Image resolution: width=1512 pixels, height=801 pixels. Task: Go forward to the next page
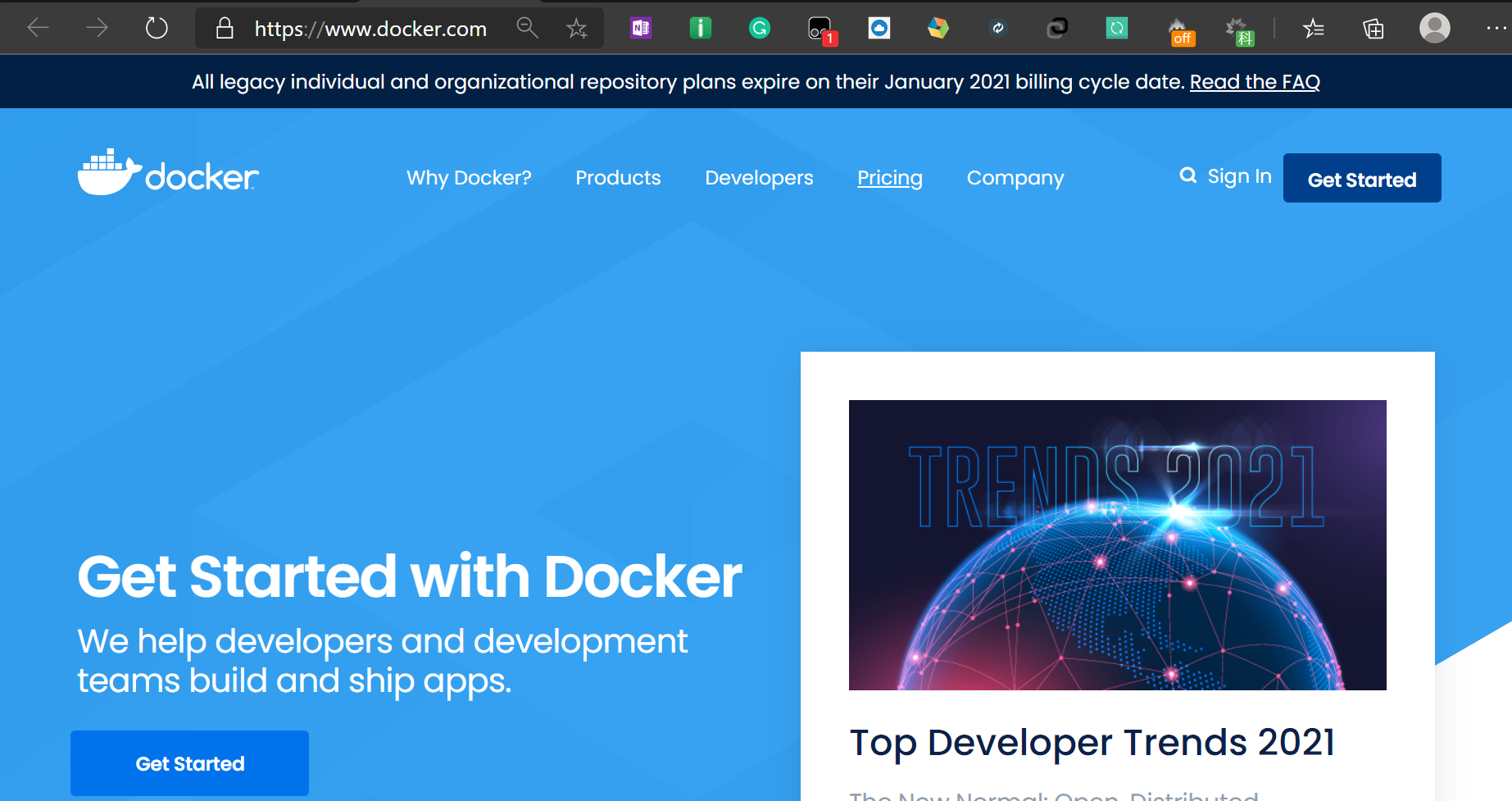click(97, 28)
